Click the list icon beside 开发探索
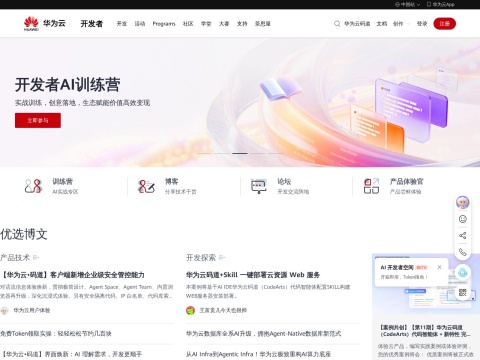The width and height of the screenshot is (480, 360). click(222, 257)
